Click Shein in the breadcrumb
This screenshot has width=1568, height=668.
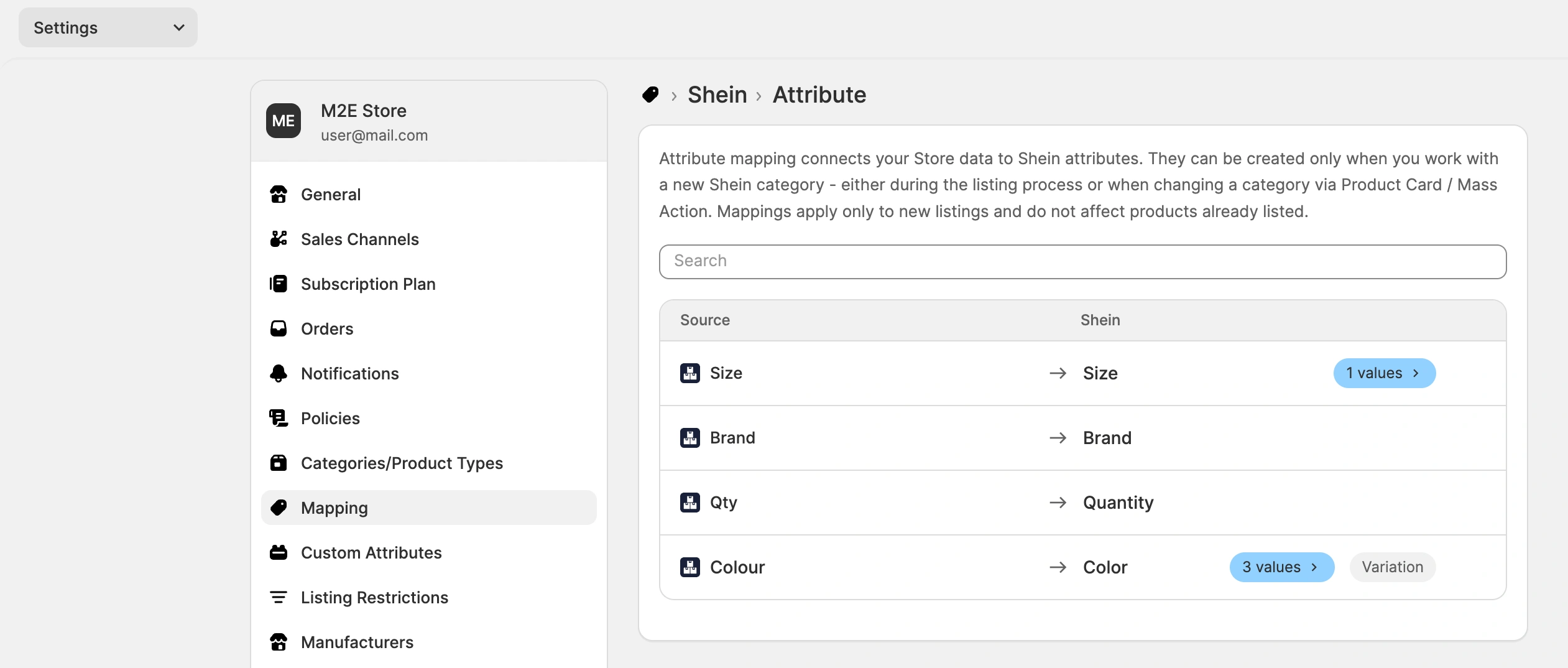pos(717,95)
